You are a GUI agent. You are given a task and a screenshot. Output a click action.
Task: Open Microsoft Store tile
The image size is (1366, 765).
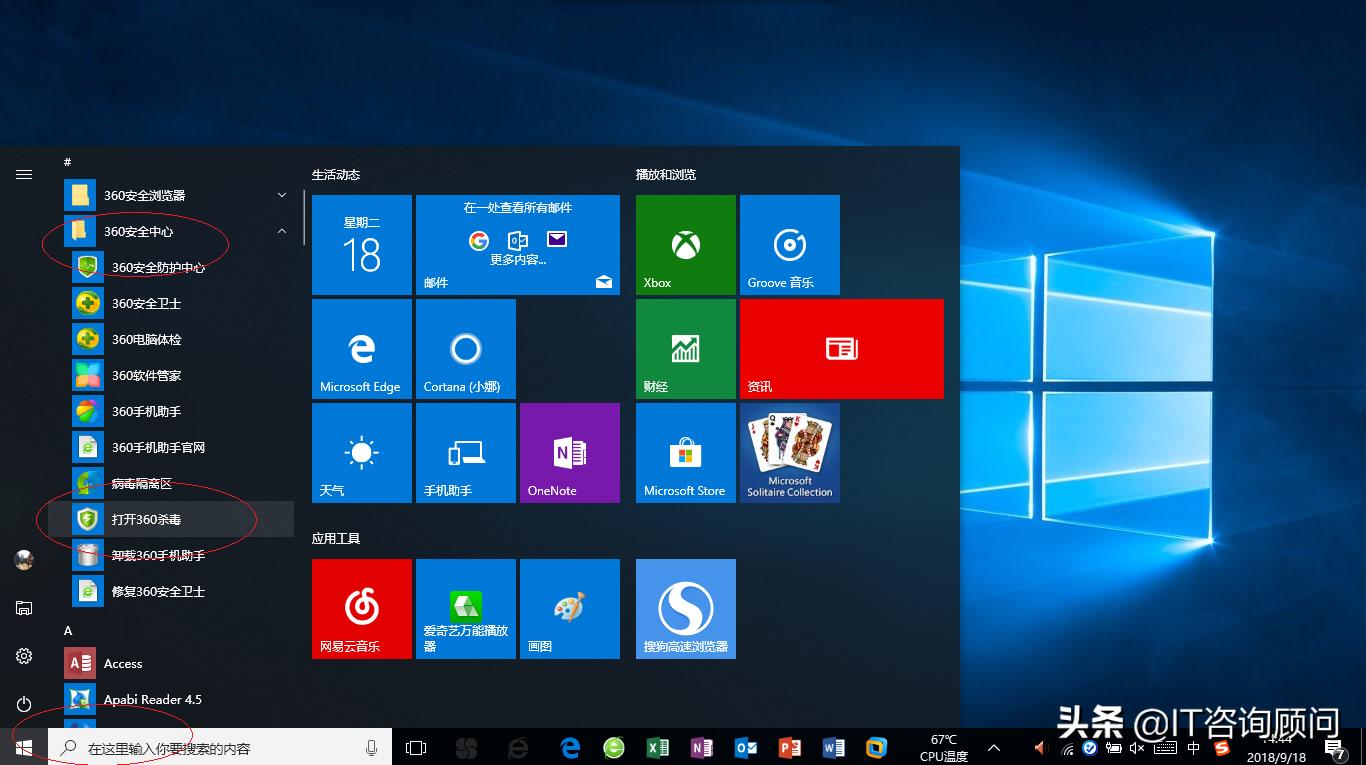(685, 453)
